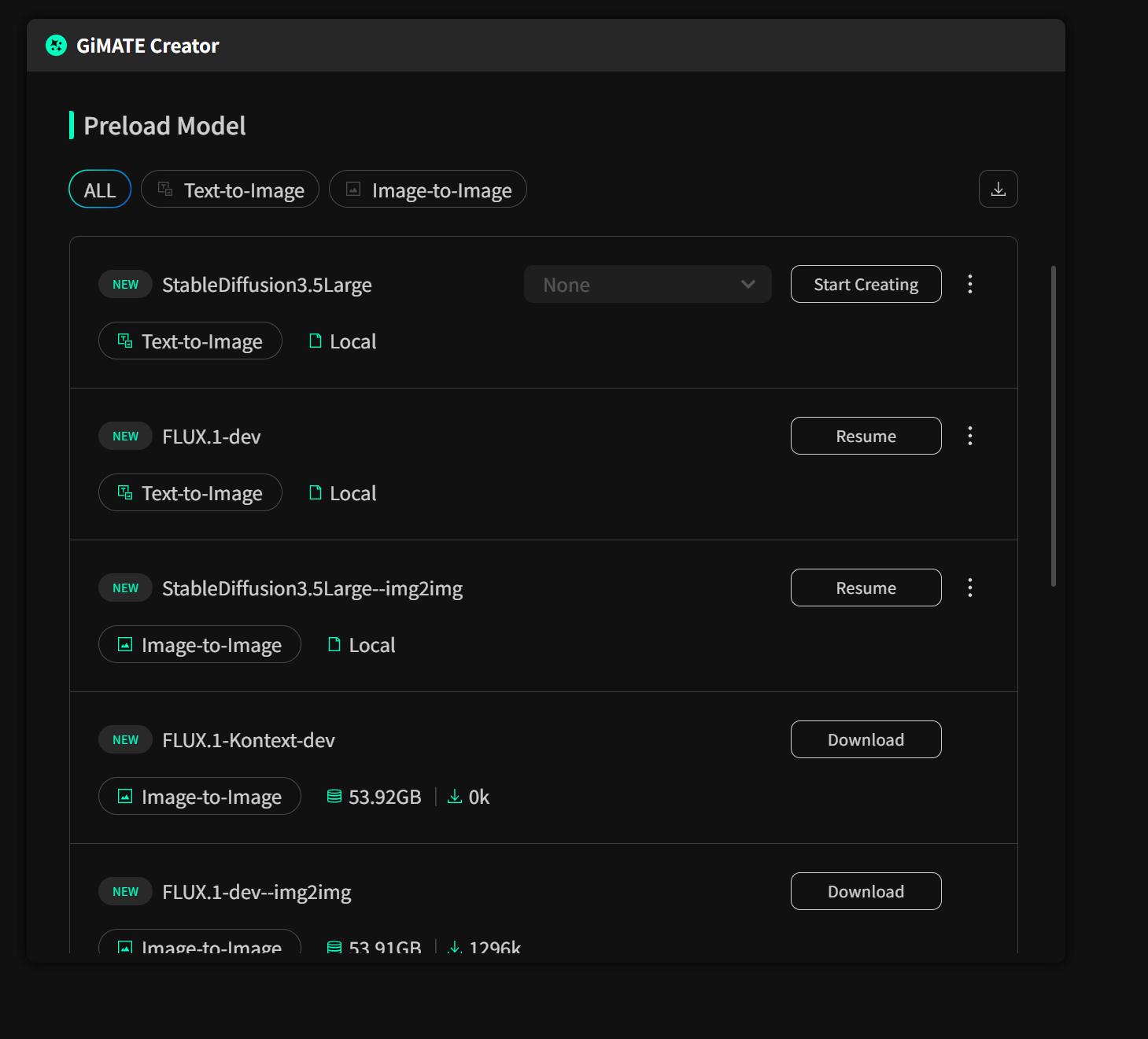Resume the StableDiffusion3.5Large--img2img model
The height and width of the screenshot is (1039, 1148).
(x=866, y=588)
